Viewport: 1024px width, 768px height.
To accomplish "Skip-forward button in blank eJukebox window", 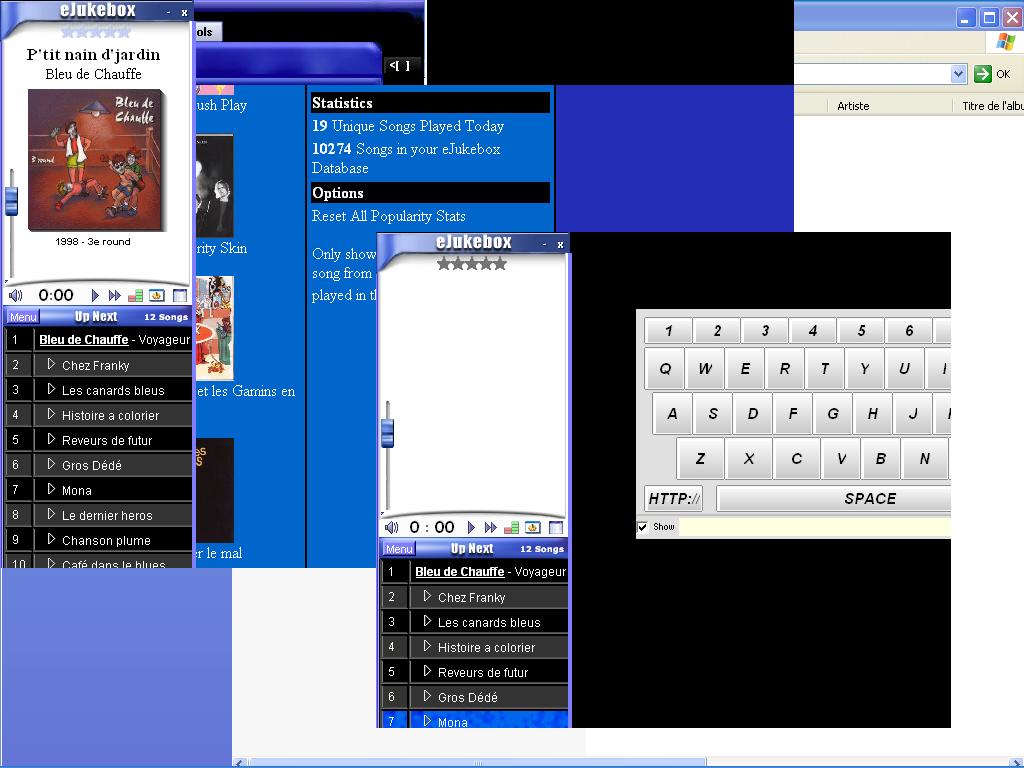I will tap(491, 528).
